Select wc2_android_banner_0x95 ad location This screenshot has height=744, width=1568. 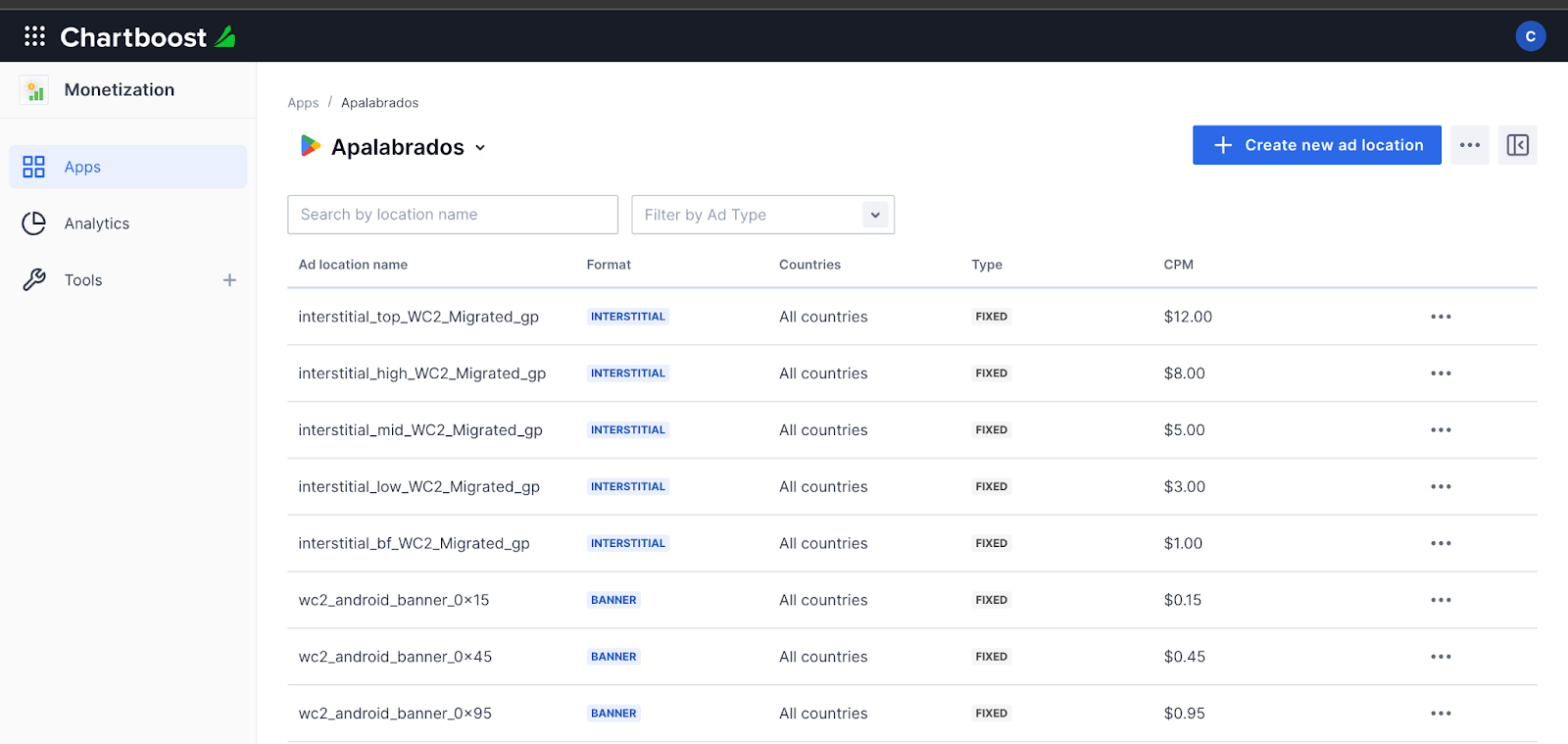pos(395,714)
